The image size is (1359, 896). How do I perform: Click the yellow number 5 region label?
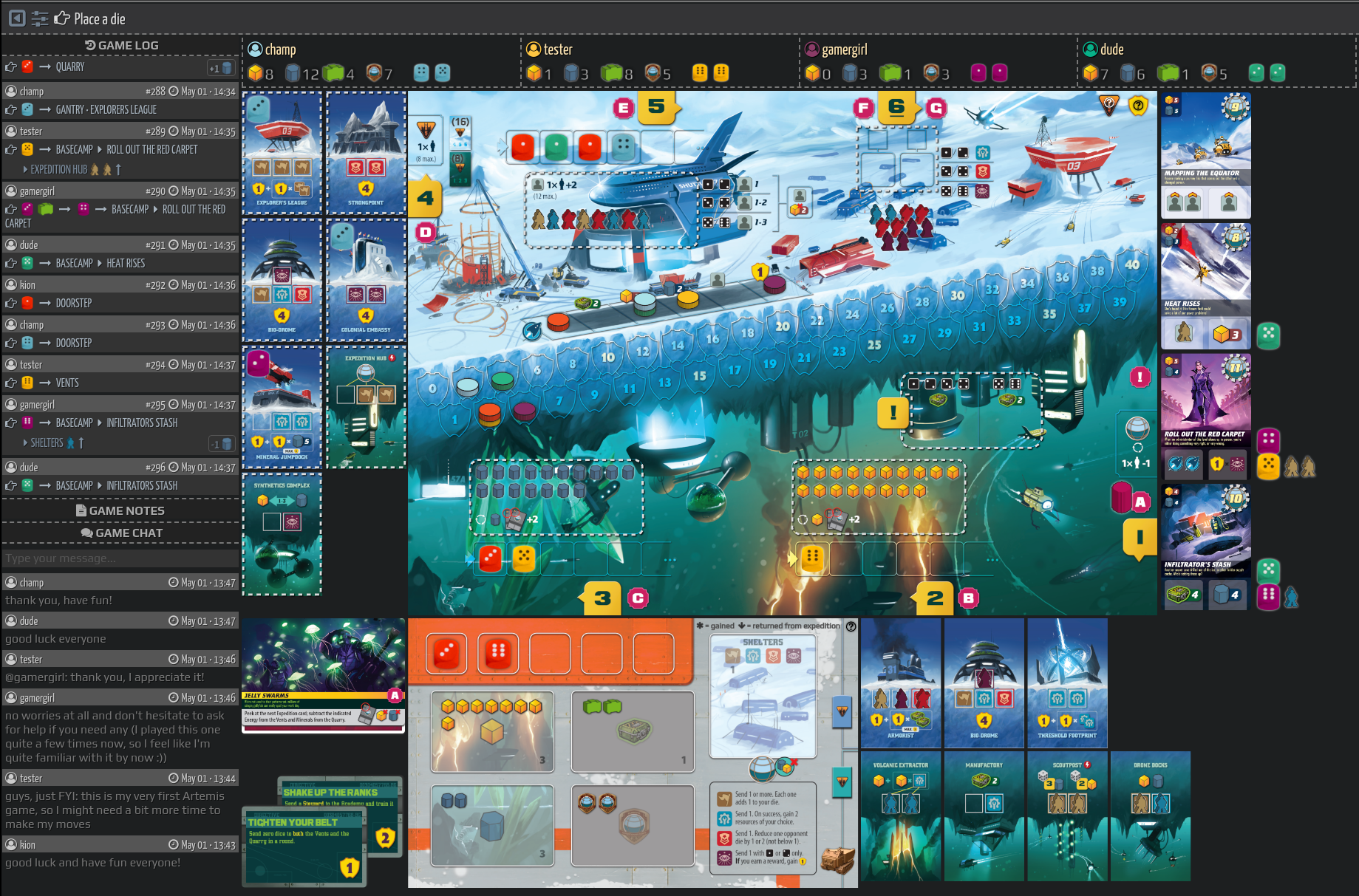click(658, 107)
